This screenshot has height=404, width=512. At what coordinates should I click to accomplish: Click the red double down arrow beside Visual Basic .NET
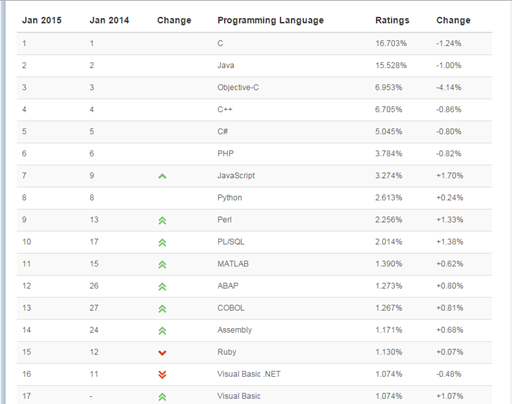(x=162, y=375)
